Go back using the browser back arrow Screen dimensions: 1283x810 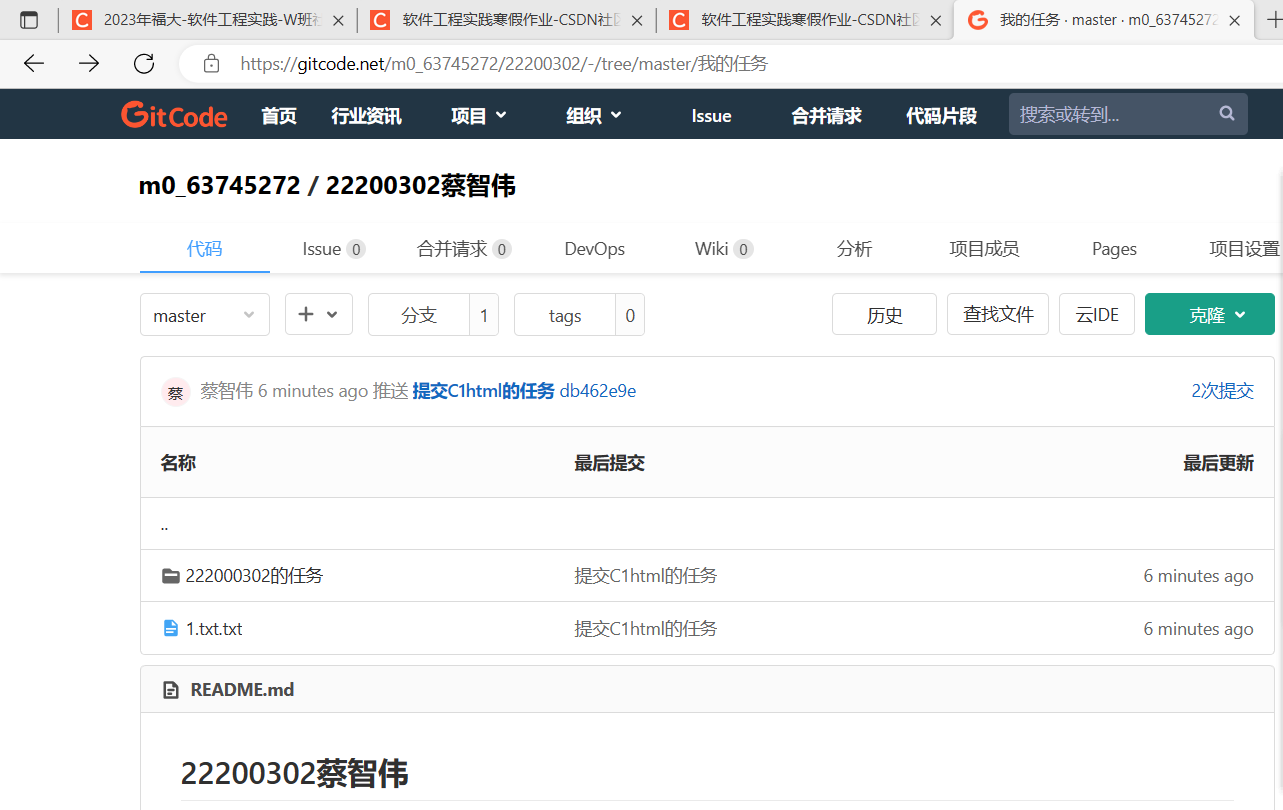point(34,64)
